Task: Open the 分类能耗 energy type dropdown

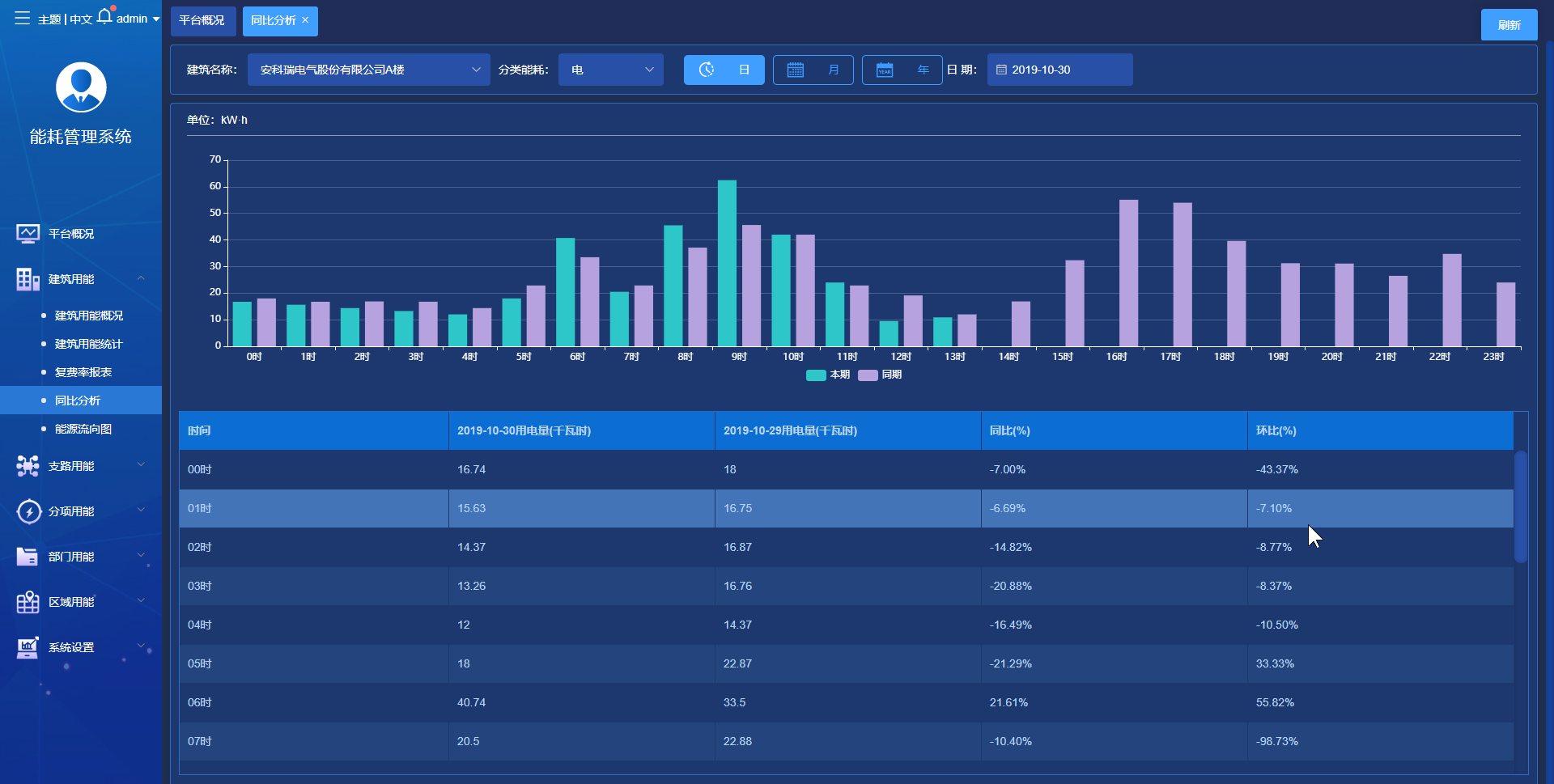Action: pos(611,70)
